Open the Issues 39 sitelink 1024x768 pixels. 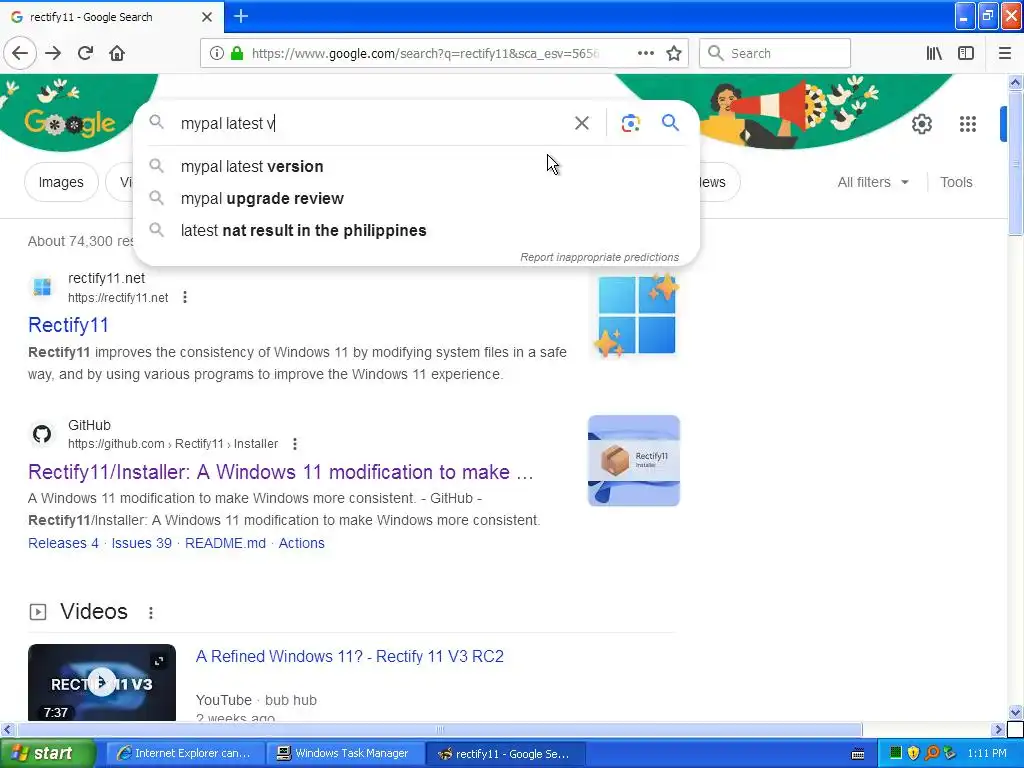[x=142, y=543]
